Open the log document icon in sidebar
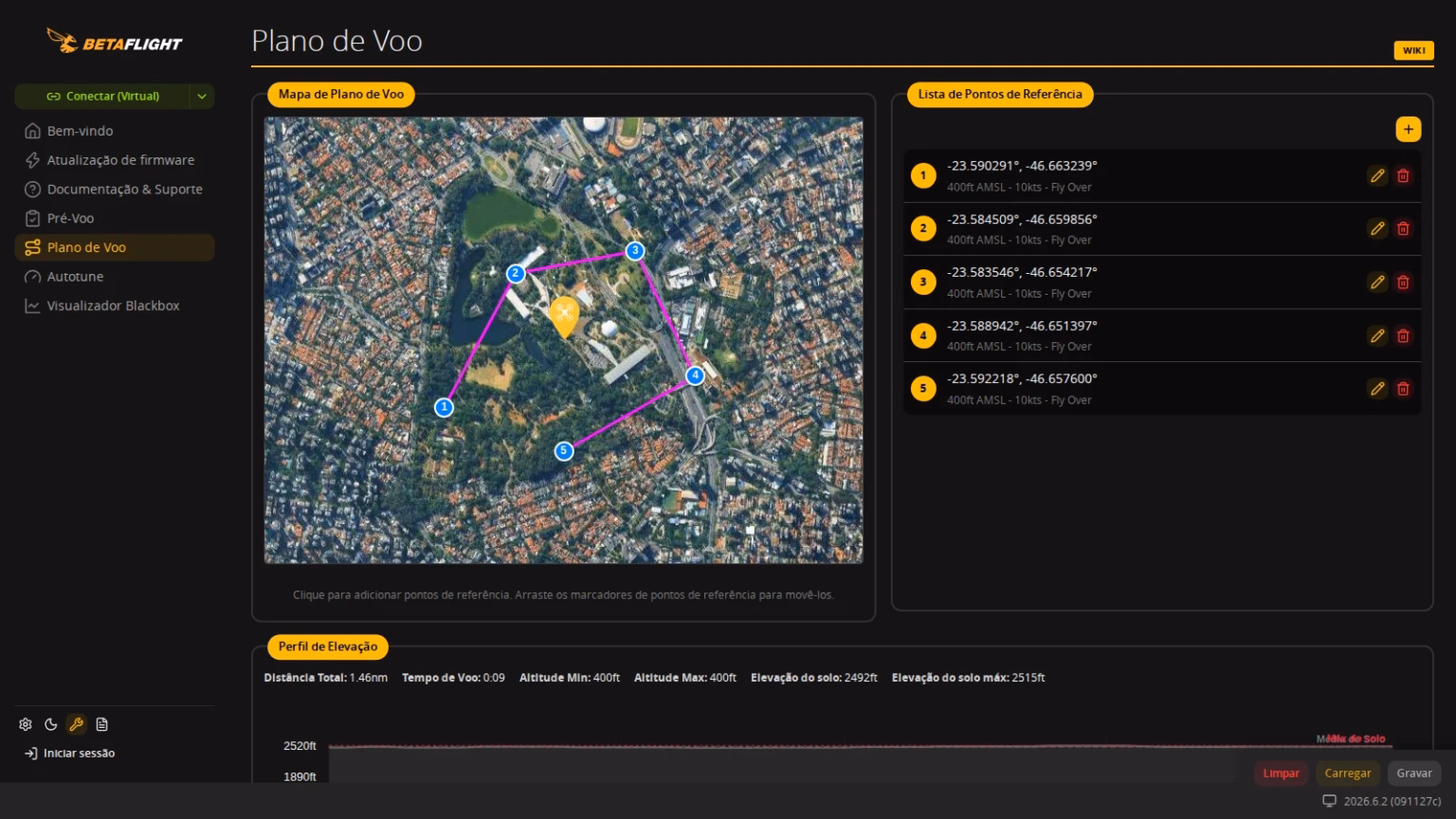Screen dimensions: 1456x819 click(x=102, y=724)
